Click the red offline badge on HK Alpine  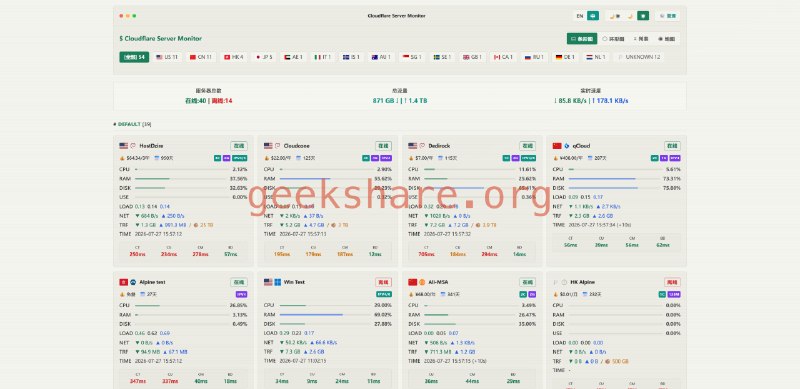672,282
